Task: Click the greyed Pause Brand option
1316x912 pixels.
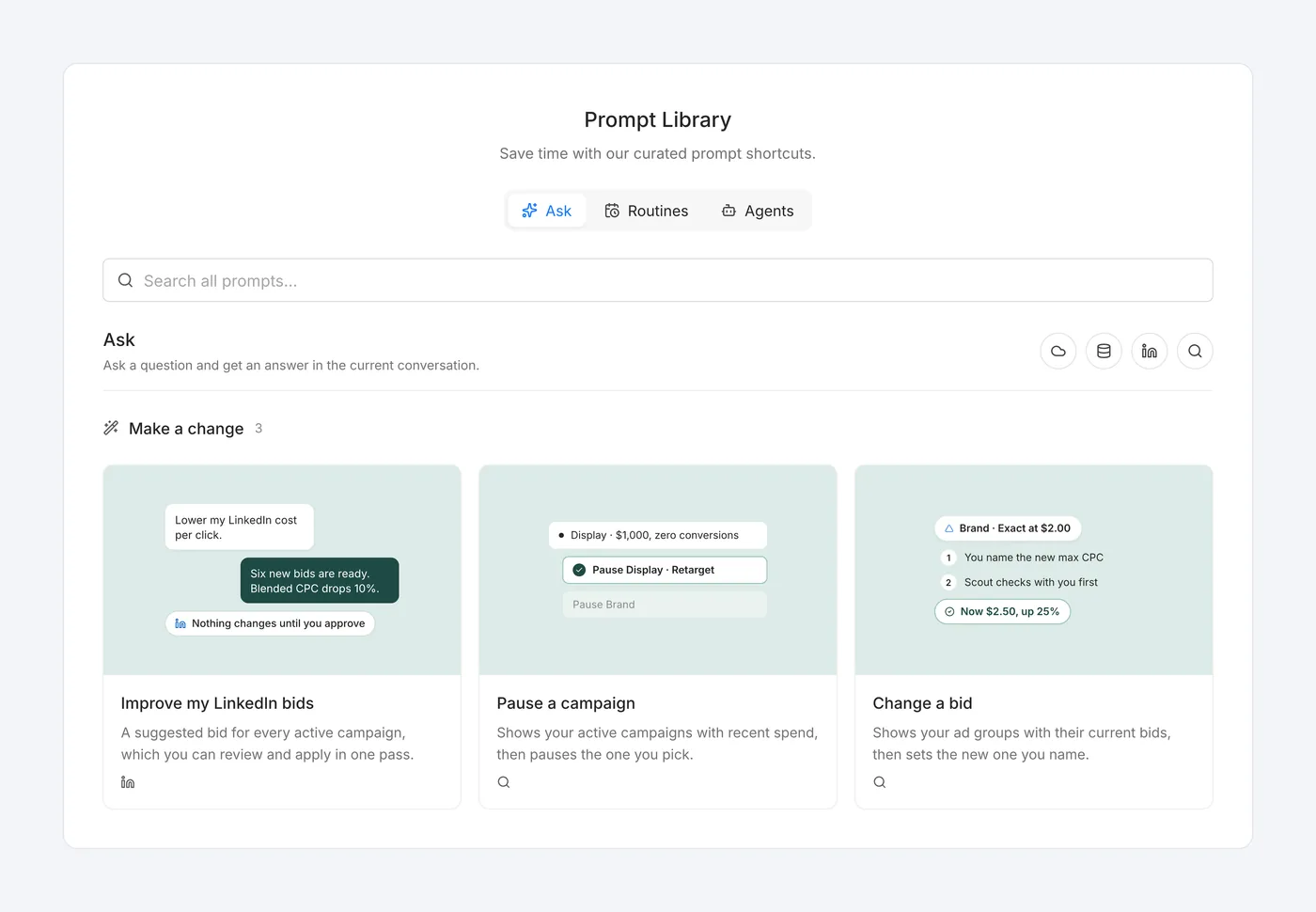Action: coord(665,605)
